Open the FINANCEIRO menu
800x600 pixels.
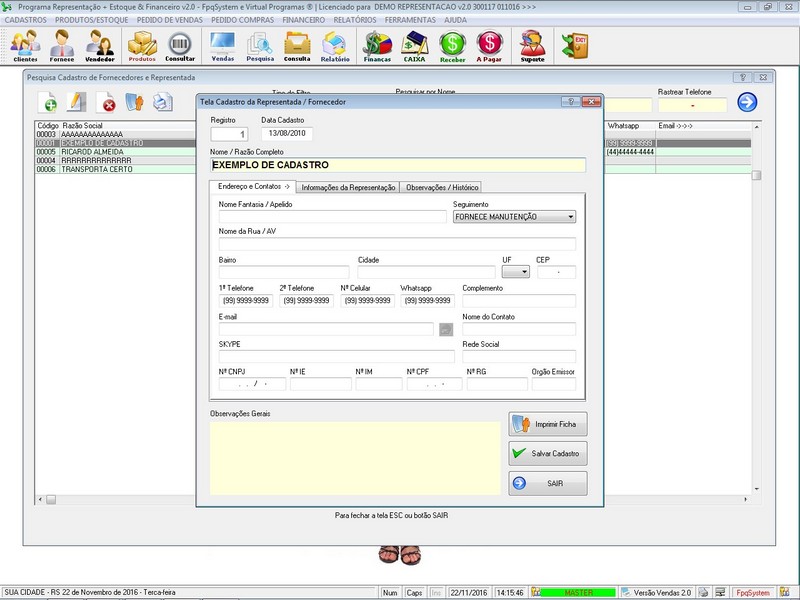(304, 20)
